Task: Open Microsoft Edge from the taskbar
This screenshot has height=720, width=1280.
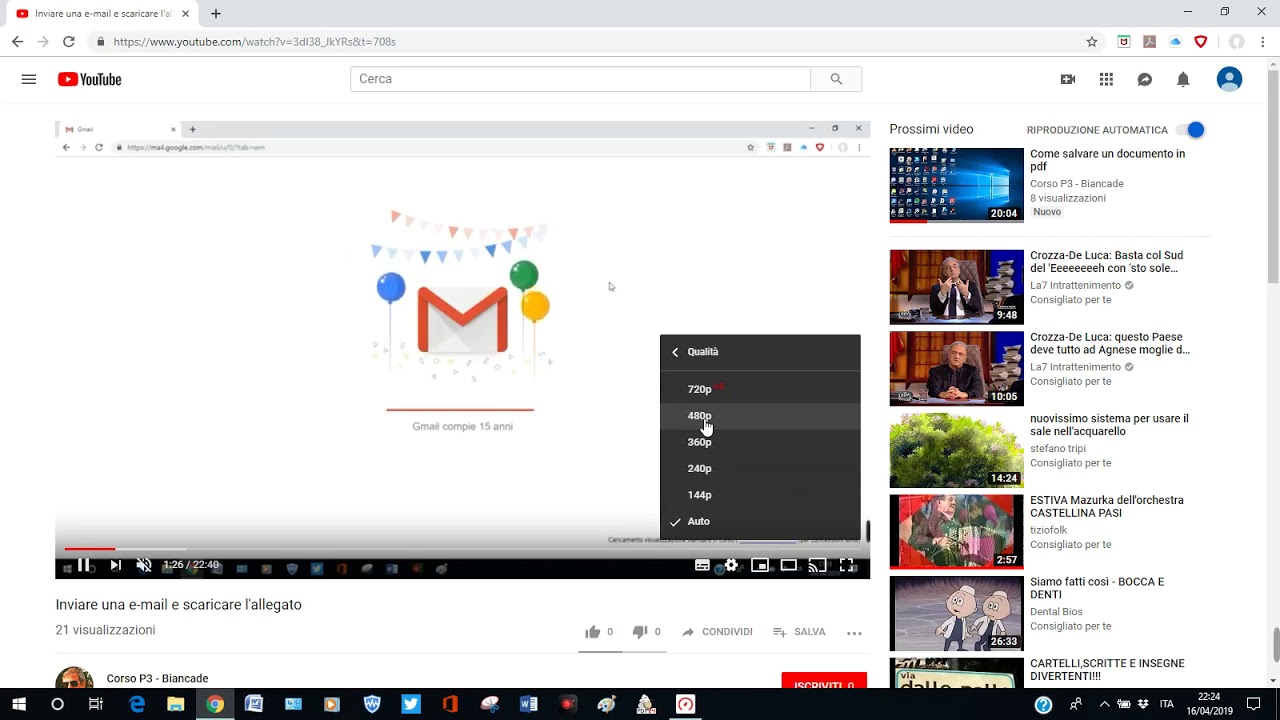Action: point(137,704)
